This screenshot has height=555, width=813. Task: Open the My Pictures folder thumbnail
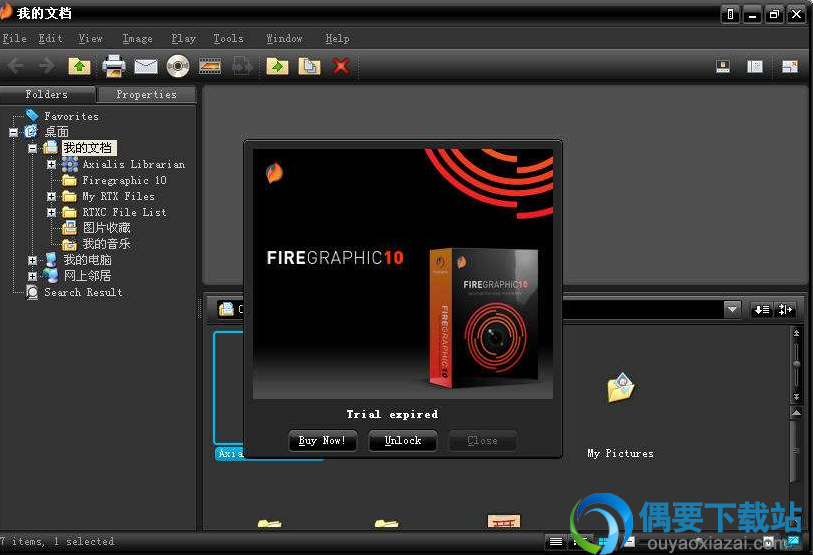[x=621, y=388]
